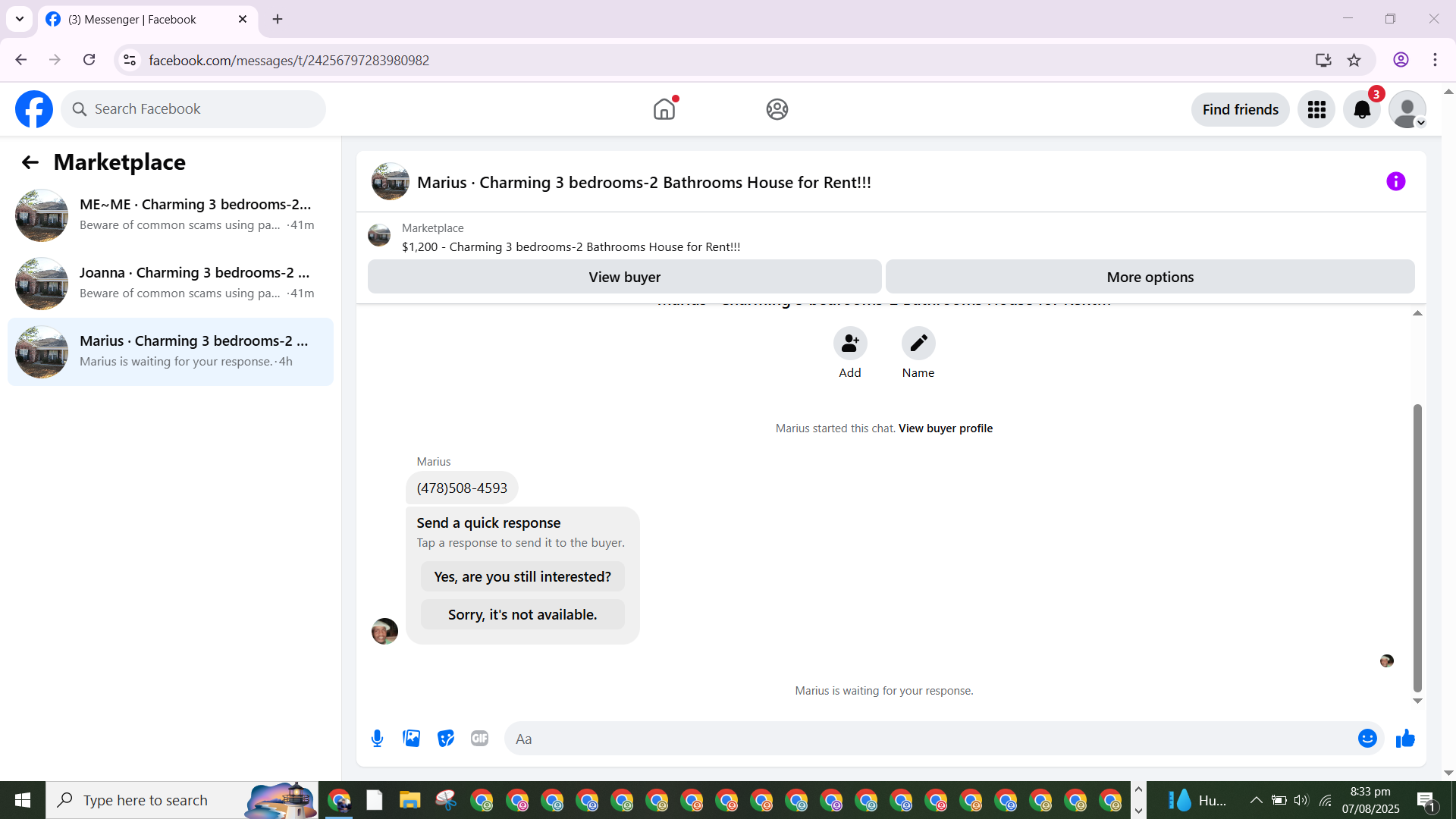Start a voice clip with microphone icon
This screenshot has height=819, width=1456.
point(378,739)
